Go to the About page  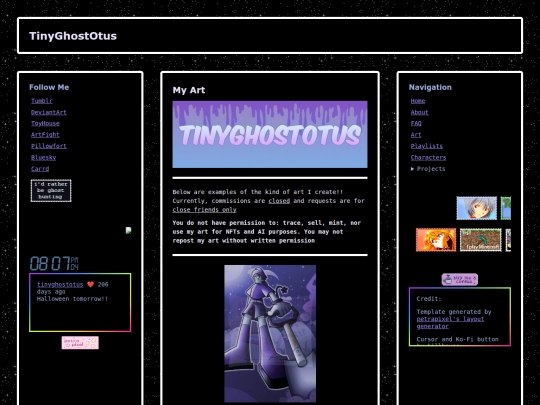pyautogui.click(x=419, y=112)
